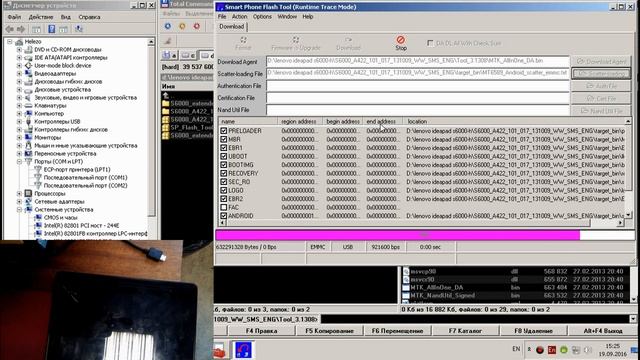Uncheck the PRELOADER partition checkbox
The width and height of the screenshot is (640, 360).
pyautogui.click(x=223, y=131)
